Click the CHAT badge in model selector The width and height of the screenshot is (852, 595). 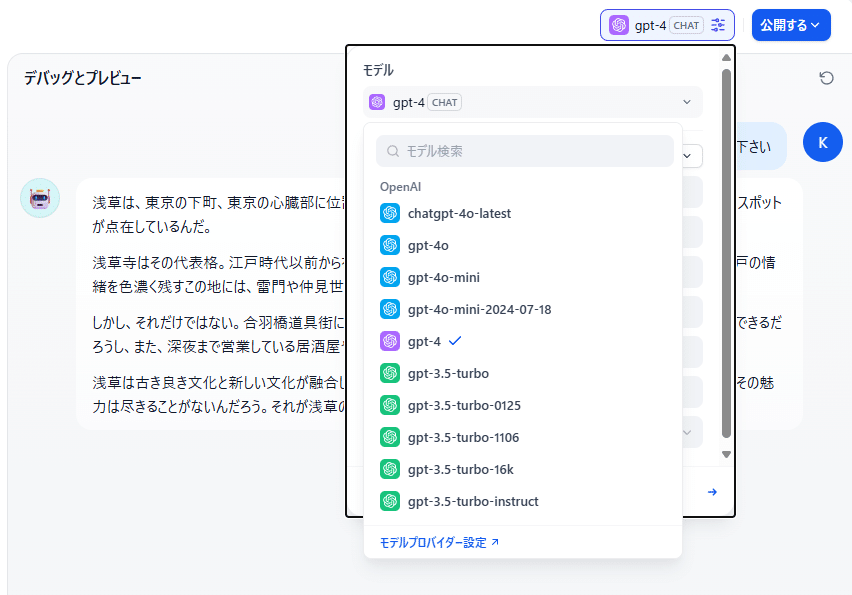444,102
